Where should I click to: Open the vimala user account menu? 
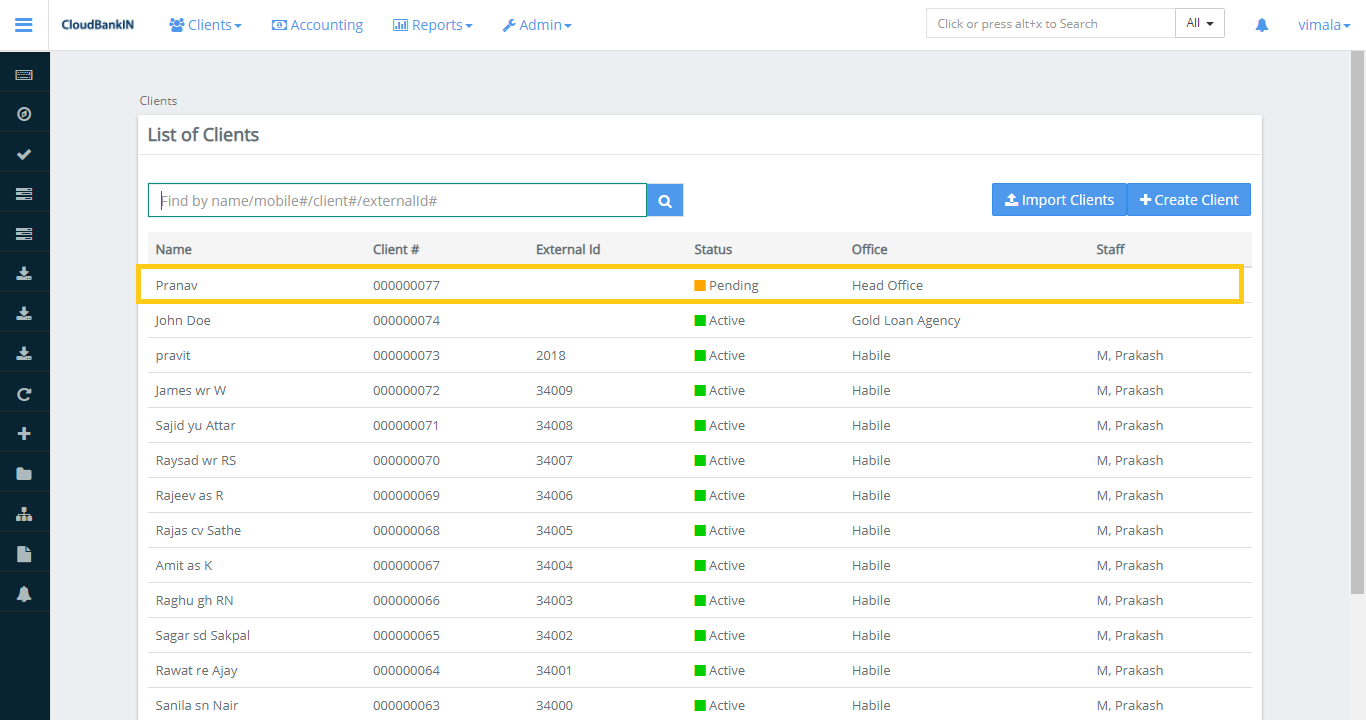1323,25
